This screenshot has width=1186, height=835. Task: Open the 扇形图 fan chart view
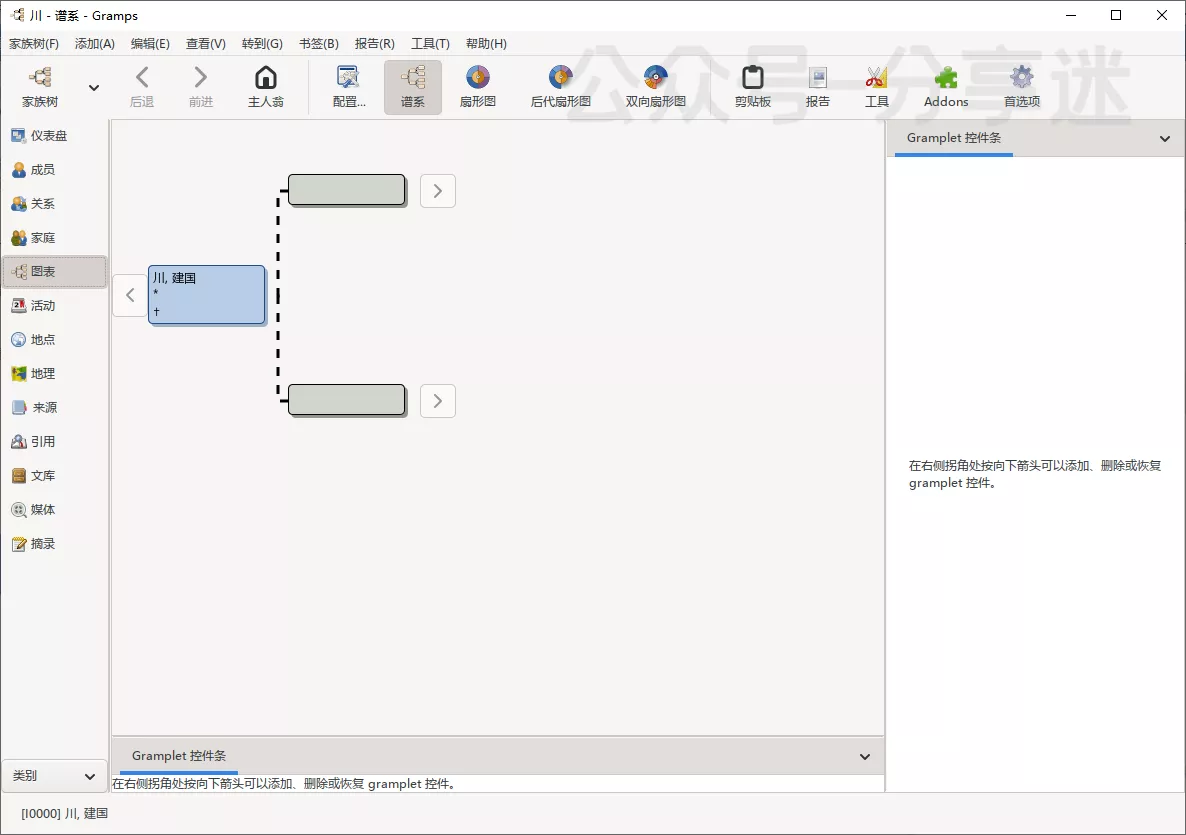(x=477, y=78)
